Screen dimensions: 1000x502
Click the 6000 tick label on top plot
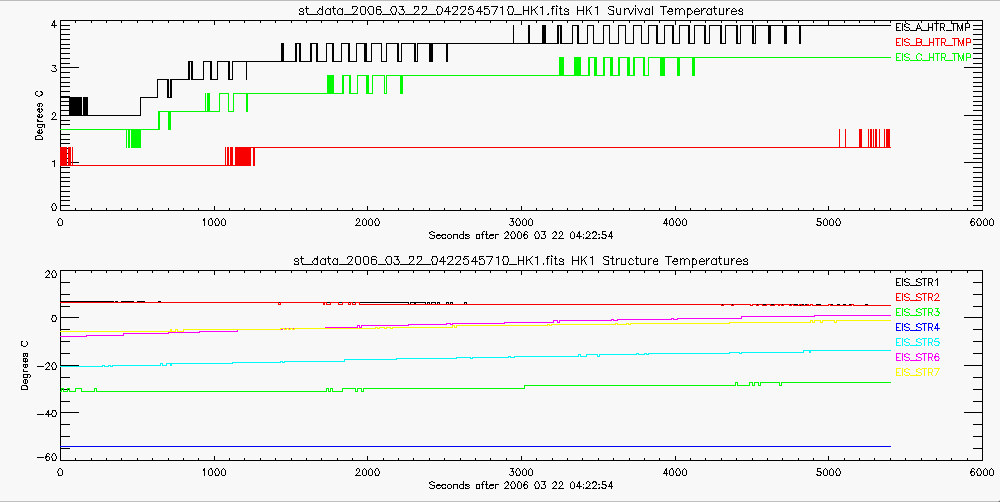(x=982, y=222)
